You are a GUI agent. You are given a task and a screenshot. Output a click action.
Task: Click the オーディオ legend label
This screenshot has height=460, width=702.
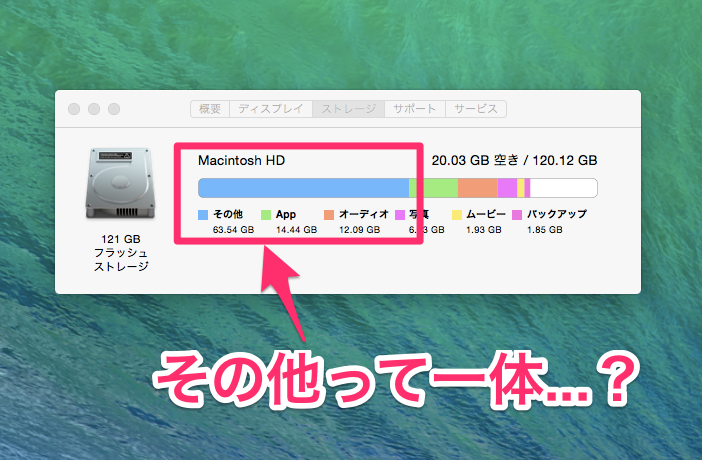tap(364, 215)
